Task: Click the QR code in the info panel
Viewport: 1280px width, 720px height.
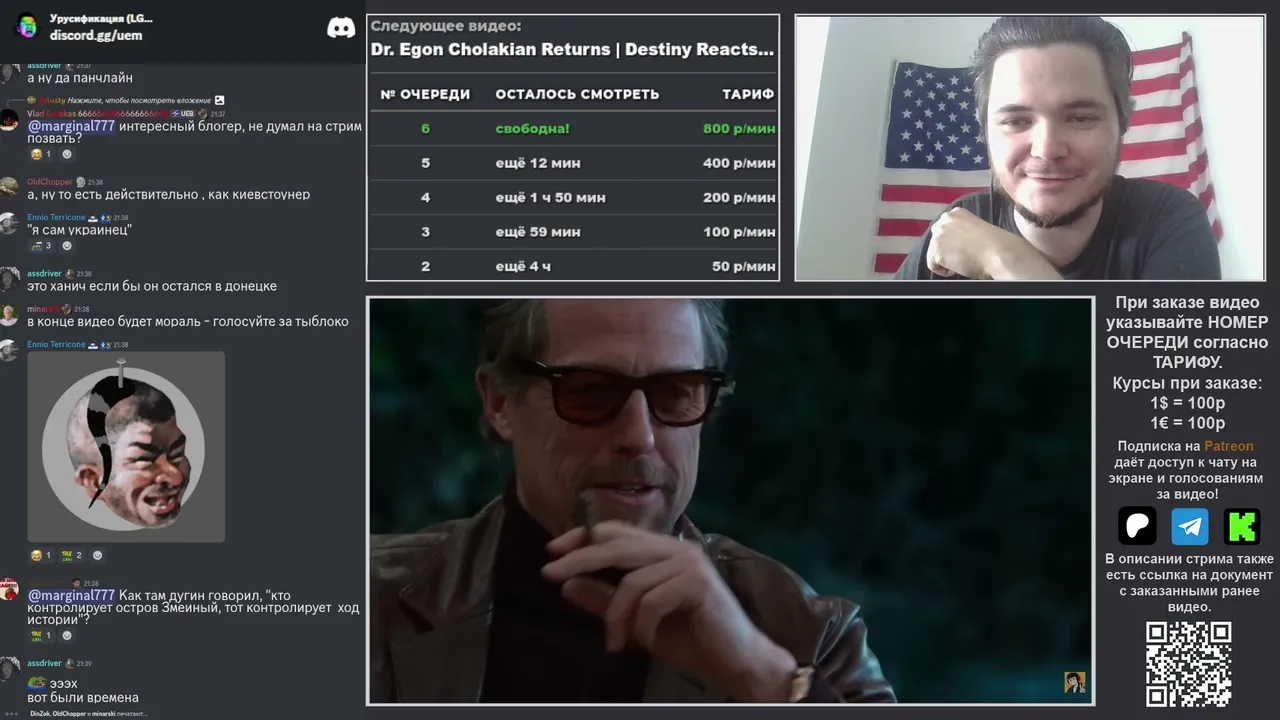Action: click(x=1189, y=664)
